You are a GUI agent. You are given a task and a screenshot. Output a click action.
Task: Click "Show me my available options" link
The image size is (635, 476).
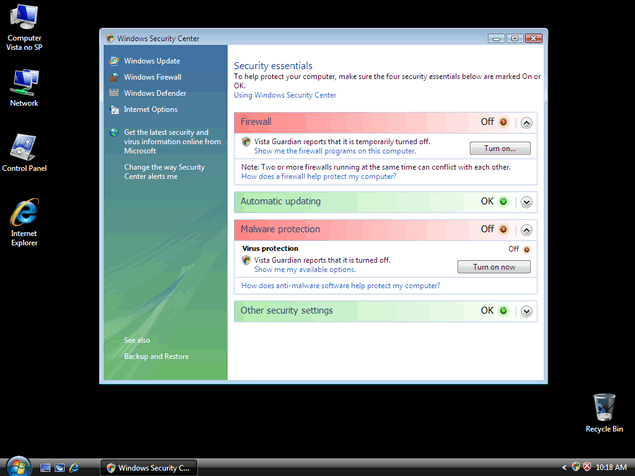pyautogui.click(x=305, y=270)
